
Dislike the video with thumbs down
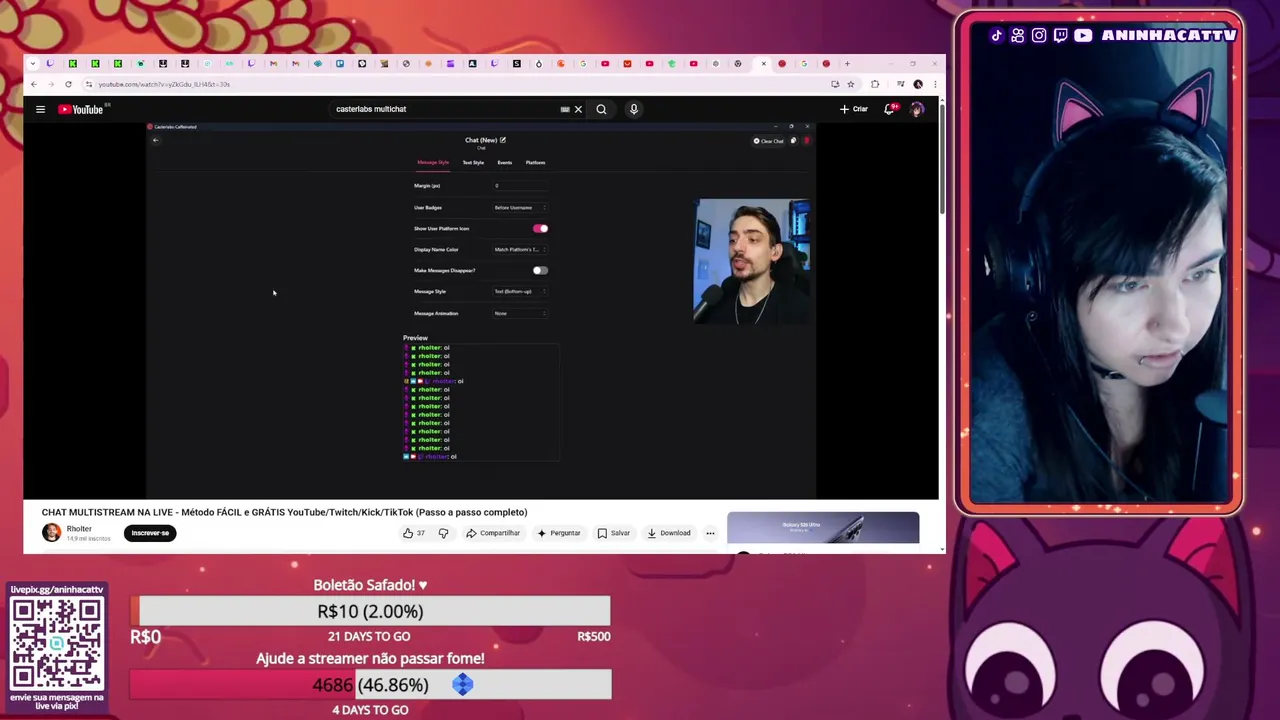443,533
